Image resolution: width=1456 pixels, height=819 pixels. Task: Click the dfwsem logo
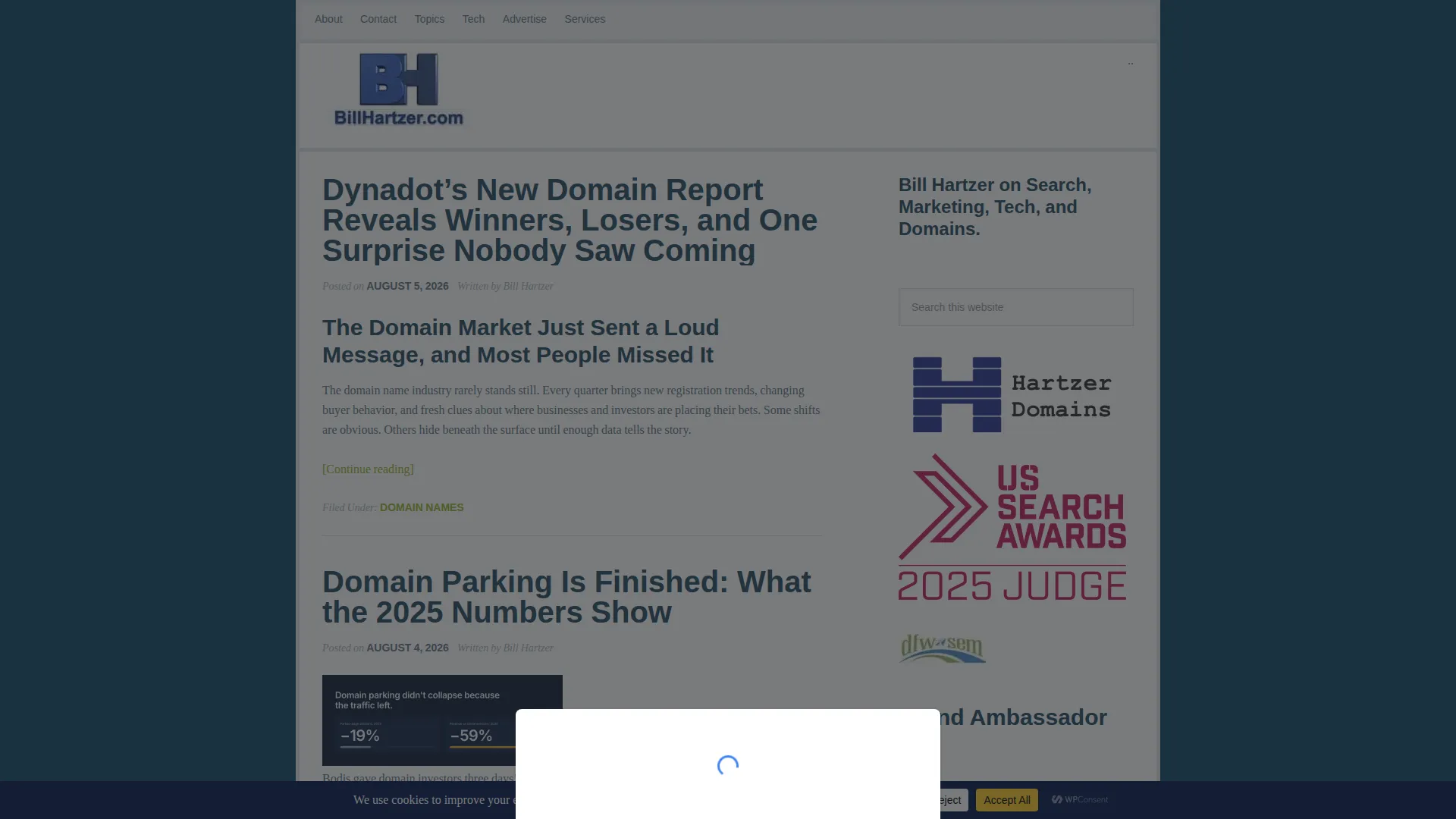[x=943, y=648]
